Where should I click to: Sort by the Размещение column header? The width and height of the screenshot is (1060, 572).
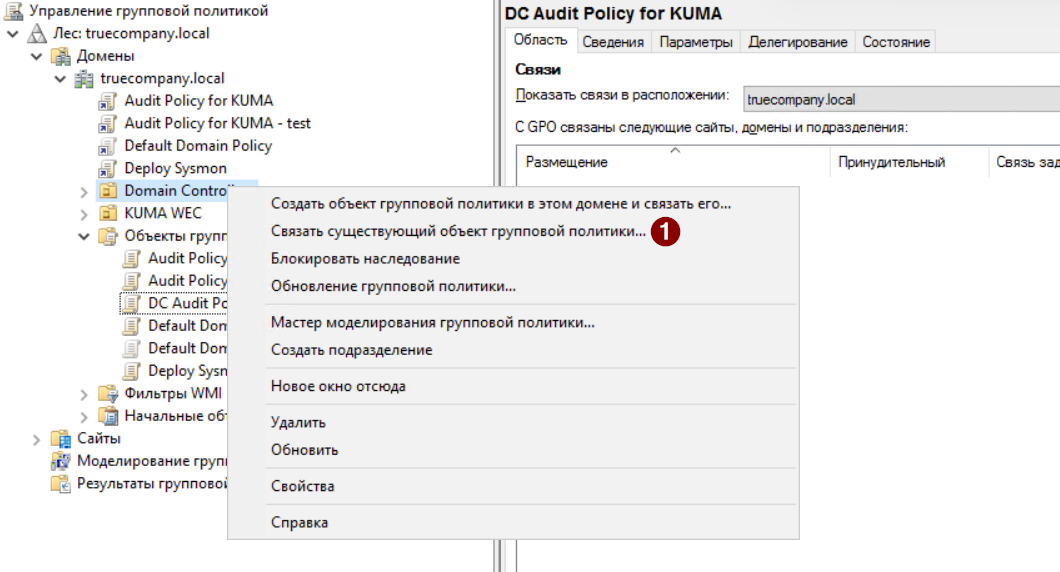(673, 162)
